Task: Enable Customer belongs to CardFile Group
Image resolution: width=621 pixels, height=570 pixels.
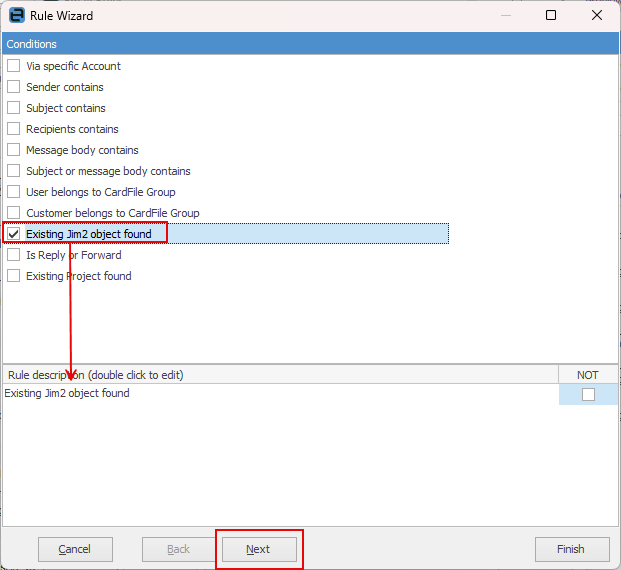Action: tap(13, 213)
